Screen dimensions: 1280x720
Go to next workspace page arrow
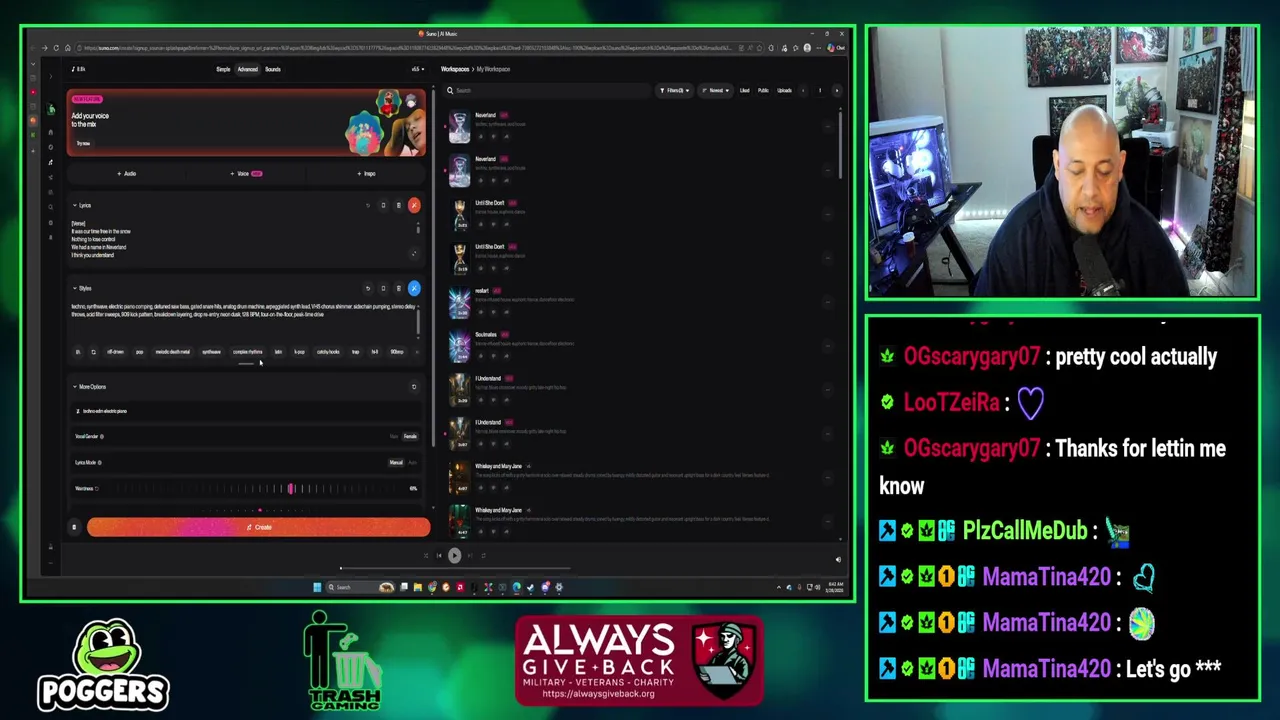[837, 91]
